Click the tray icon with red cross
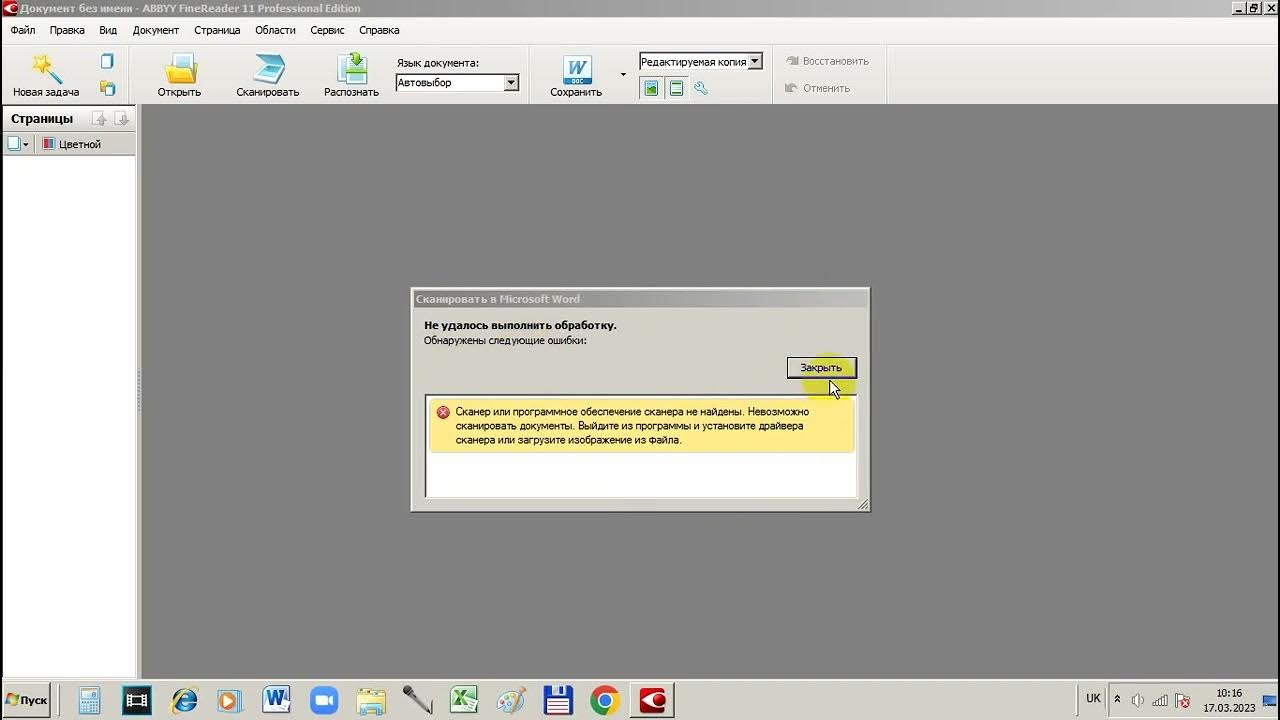1280x720 pixels. pyautogui.click(x=1183, y=700)
